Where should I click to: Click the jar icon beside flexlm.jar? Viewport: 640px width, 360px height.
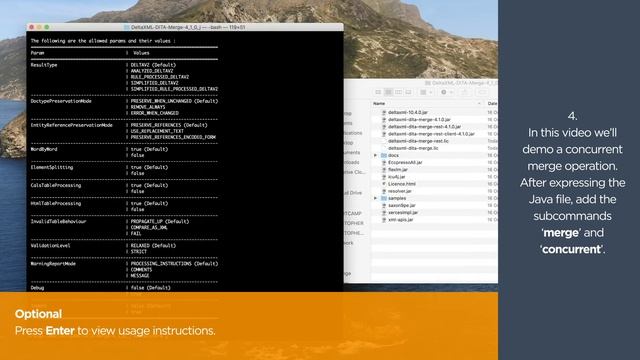click(384, 170)
